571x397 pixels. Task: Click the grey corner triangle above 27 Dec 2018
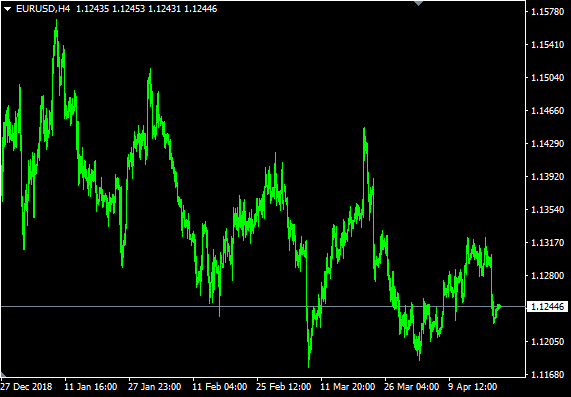3,374
